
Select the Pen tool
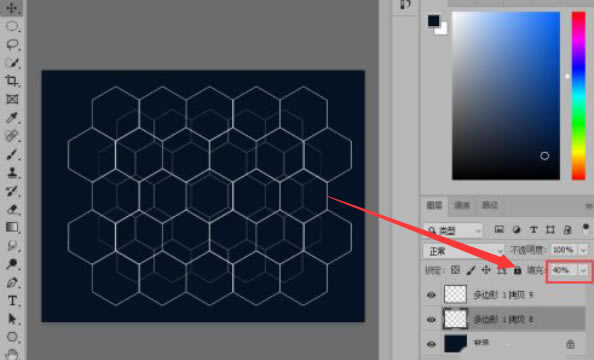pyautogui.click(x=12, y=282)
